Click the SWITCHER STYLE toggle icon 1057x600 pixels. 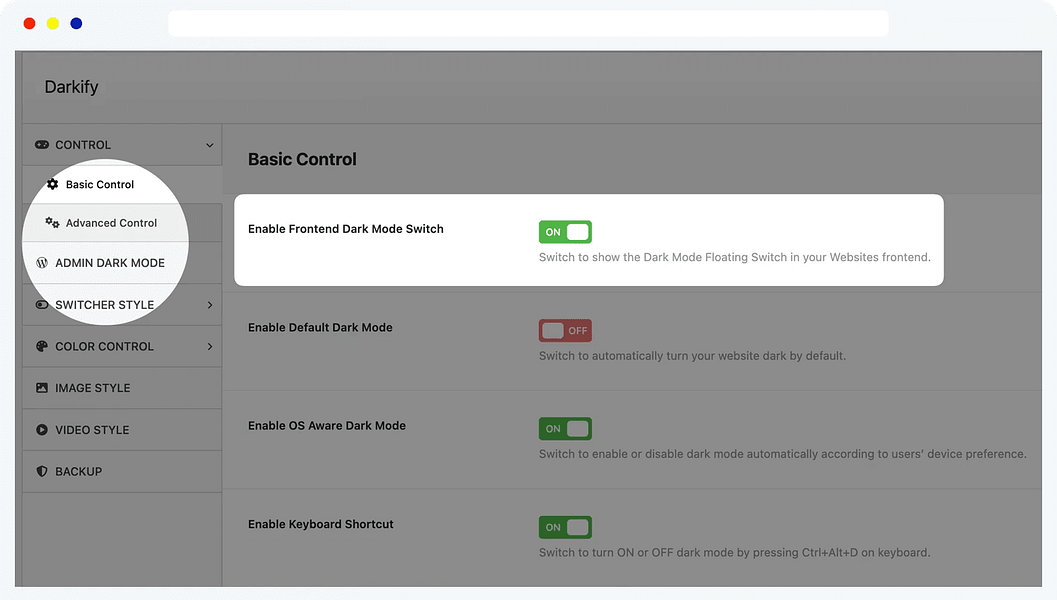click(x=42, y=305)
